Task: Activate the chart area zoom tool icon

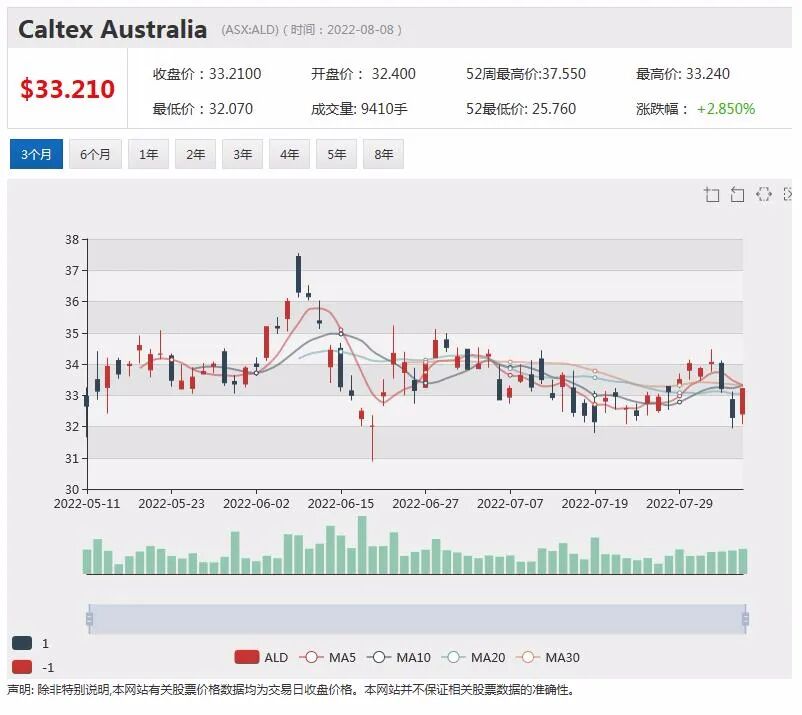Action: click(x=712, y=195)
